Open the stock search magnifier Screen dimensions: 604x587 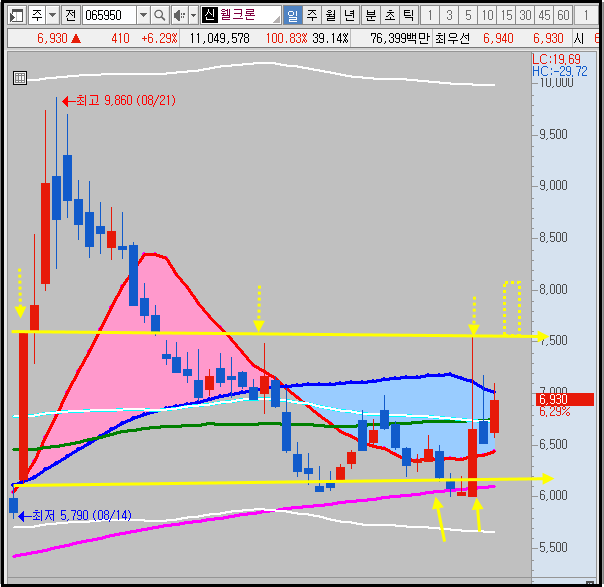[159, 15]
